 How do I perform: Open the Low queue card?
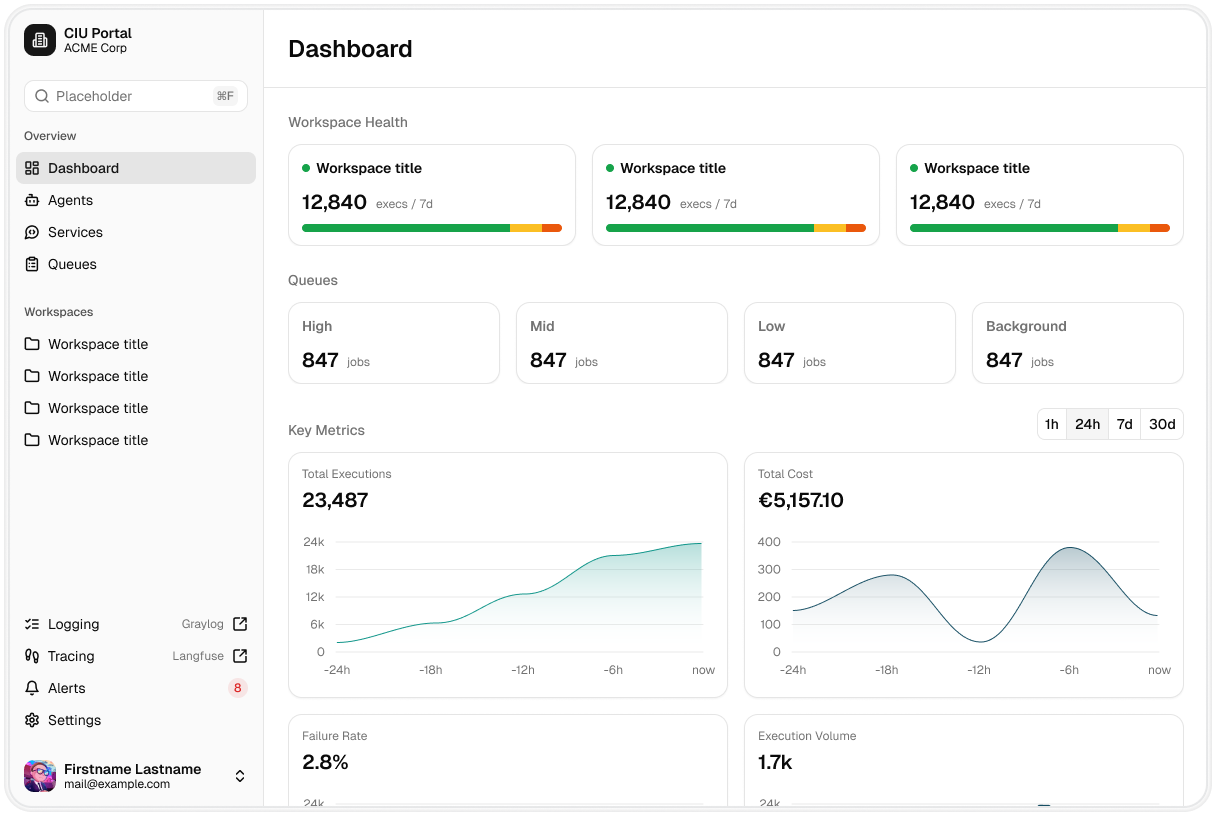coord(850,343)
